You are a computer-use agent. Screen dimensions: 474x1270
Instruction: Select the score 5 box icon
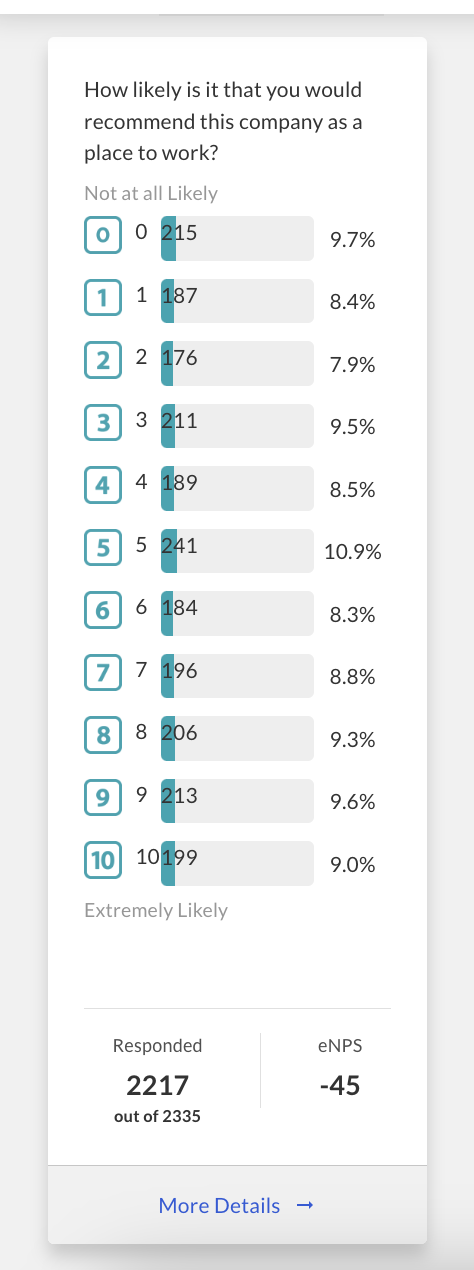[x=102, y=547]
